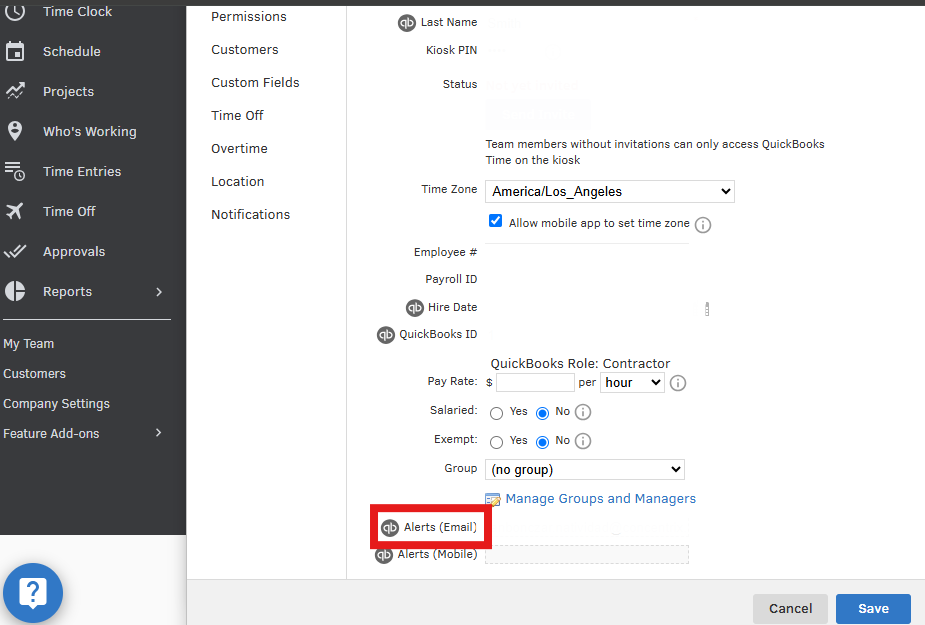925x625 pixels.
Task: Go to Schedule in sidebar
Action: click(71, 51)
